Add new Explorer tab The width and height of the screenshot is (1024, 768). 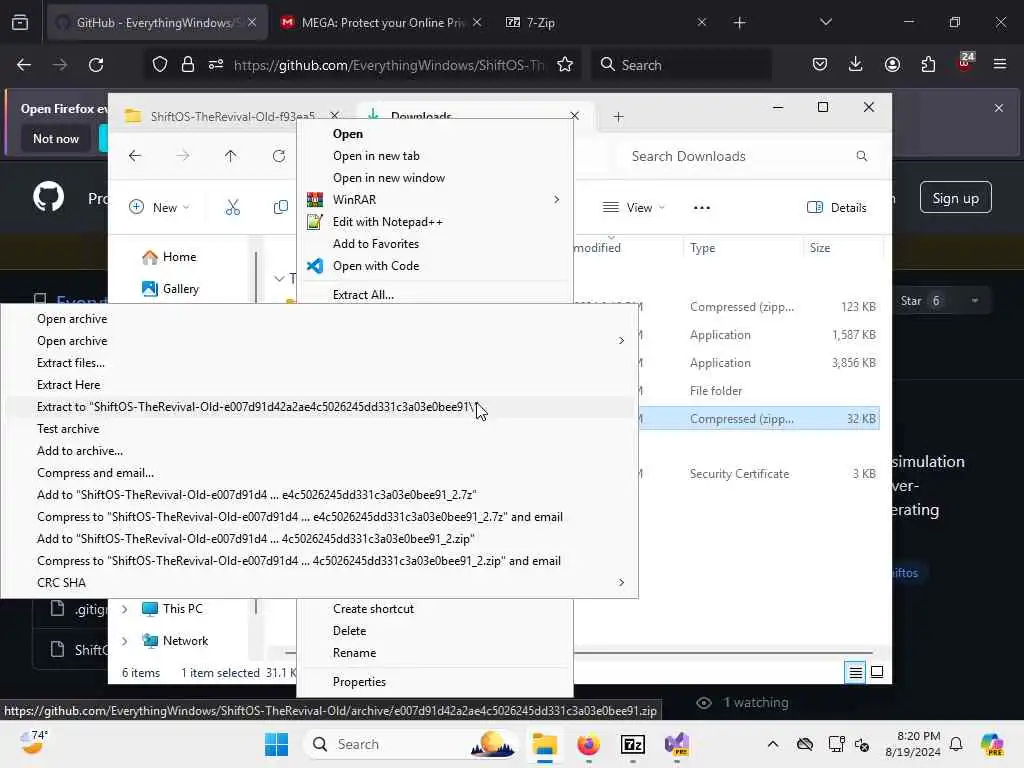[618, 117]
